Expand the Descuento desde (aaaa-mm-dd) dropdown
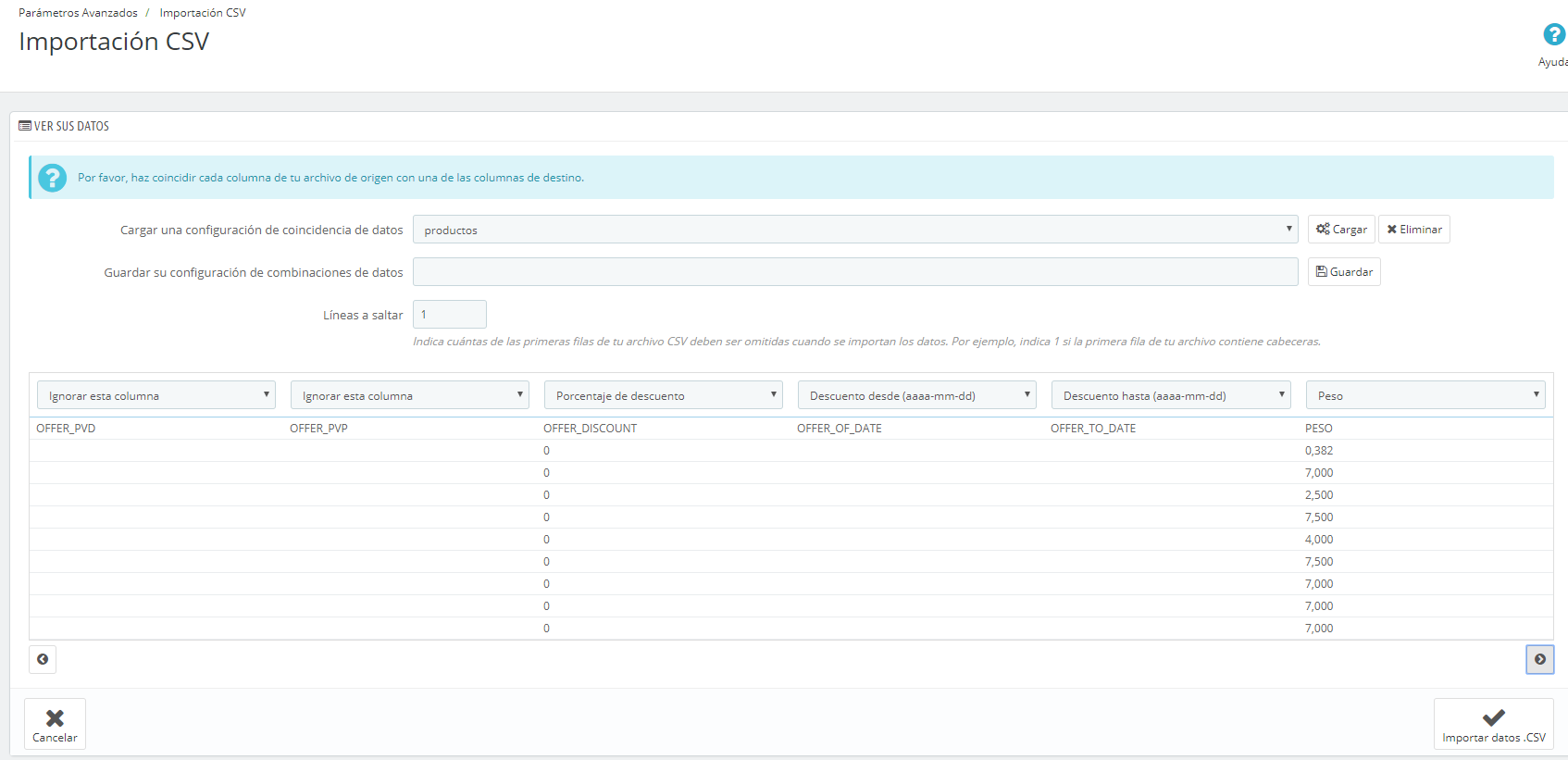Image resolution: width=1568 pixels, height=760 pixels. (x=917, y=395)
